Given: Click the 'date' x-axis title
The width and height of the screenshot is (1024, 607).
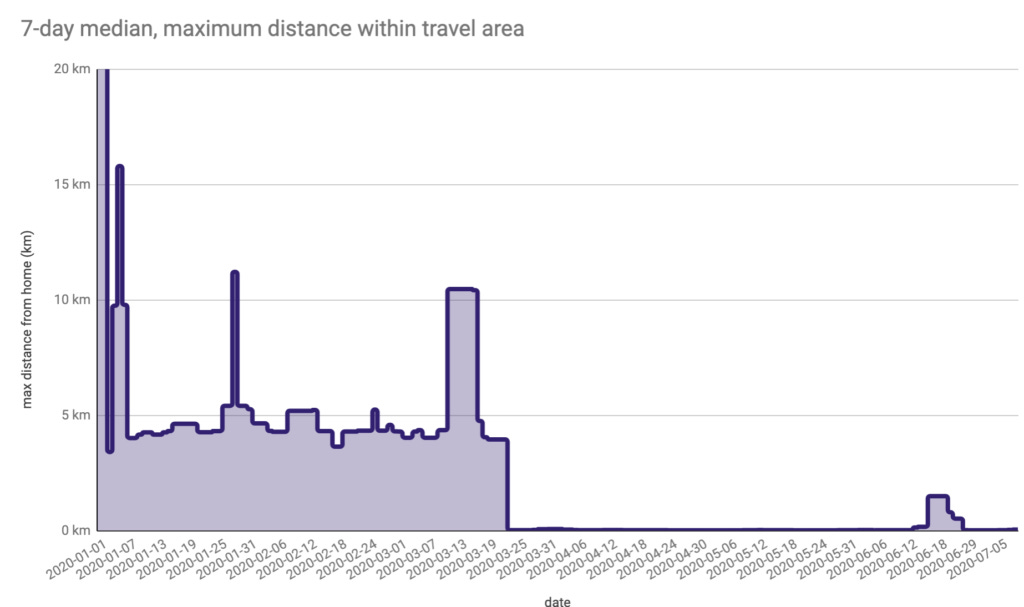Looking at the screenshot, I should 557,601.
